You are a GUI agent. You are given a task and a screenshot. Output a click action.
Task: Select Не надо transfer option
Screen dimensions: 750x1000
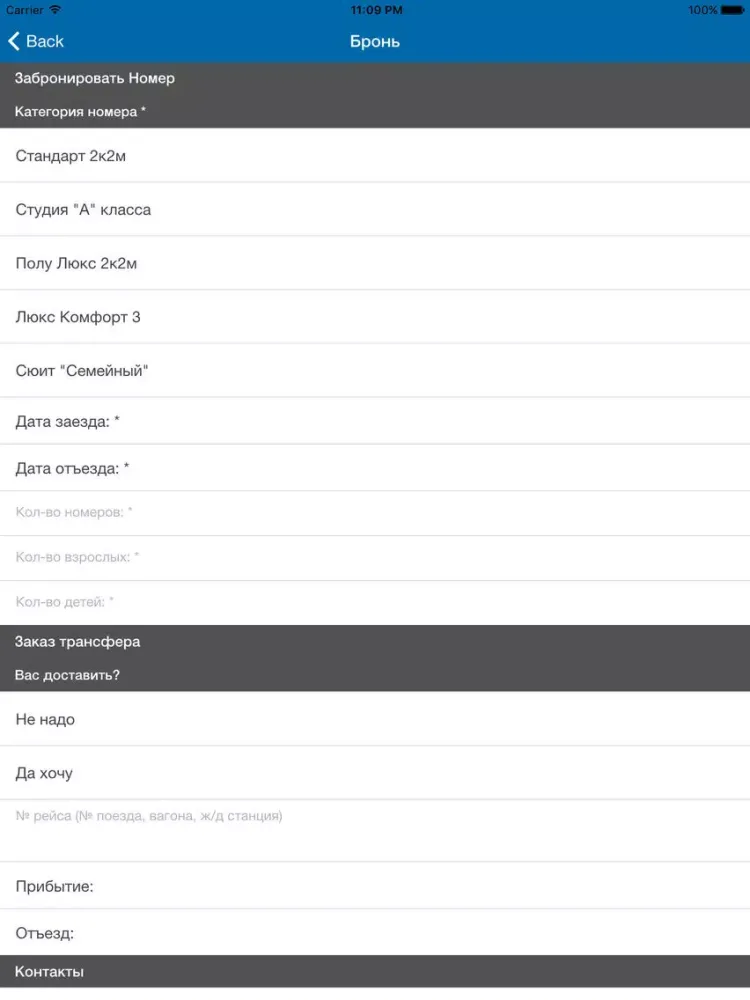375,720
